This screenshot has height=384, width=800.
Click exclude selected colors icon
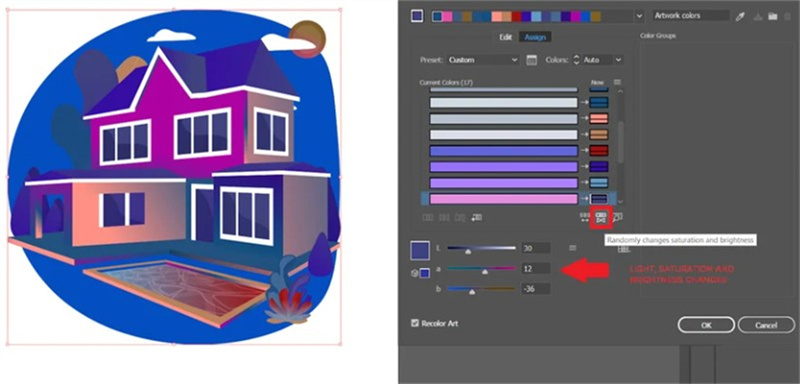pyautogui.click(x=460, y=218)
